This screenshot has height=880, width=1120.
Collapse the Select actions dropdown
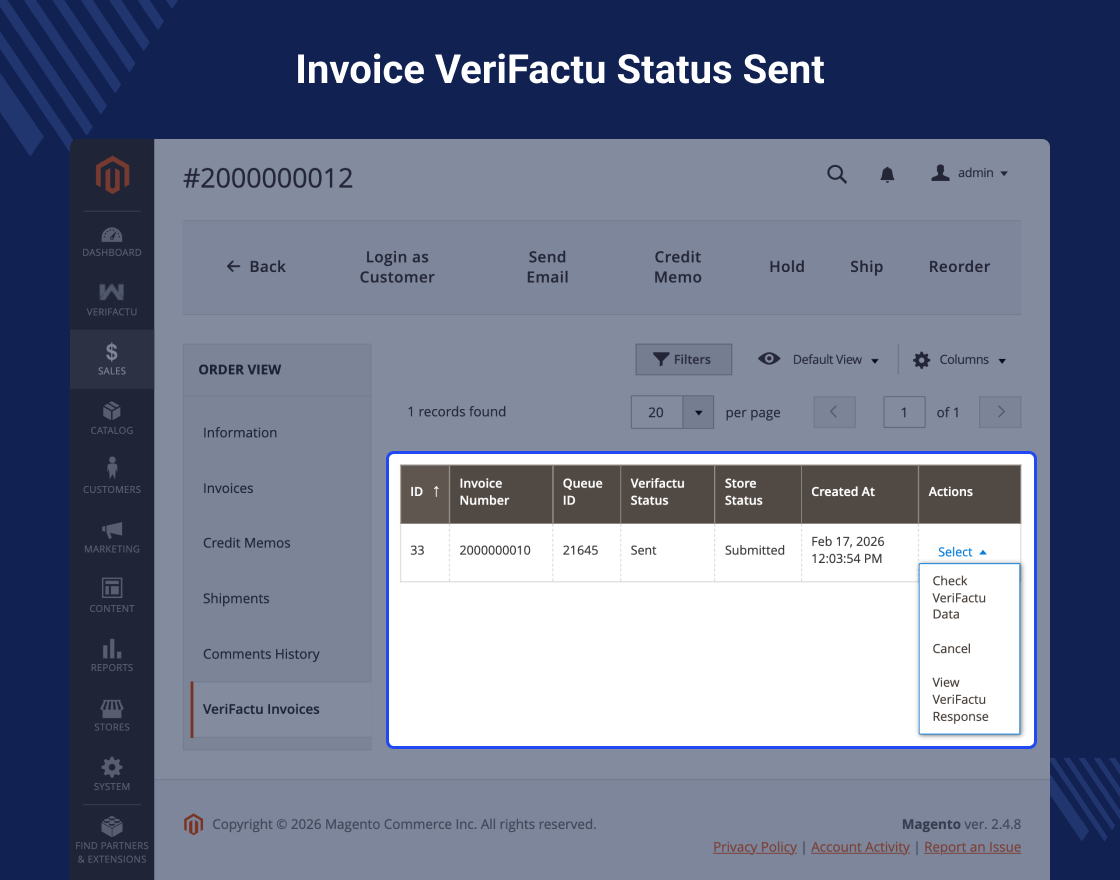[x=962, y=552]
